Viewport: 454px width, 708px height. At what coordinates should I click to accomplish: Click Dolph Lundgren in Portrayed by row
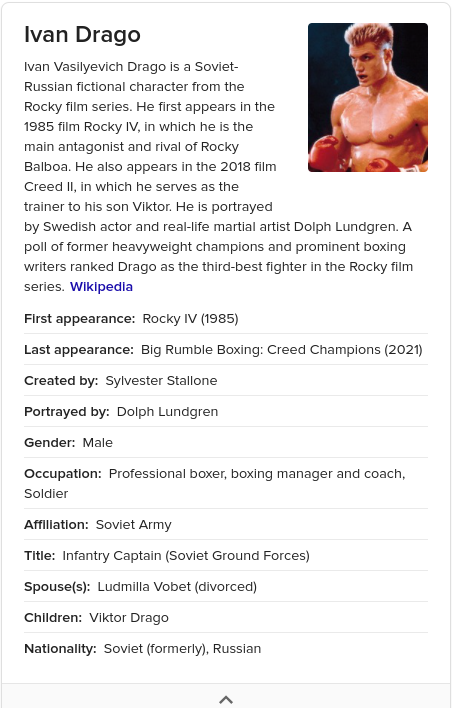(167, 412)
